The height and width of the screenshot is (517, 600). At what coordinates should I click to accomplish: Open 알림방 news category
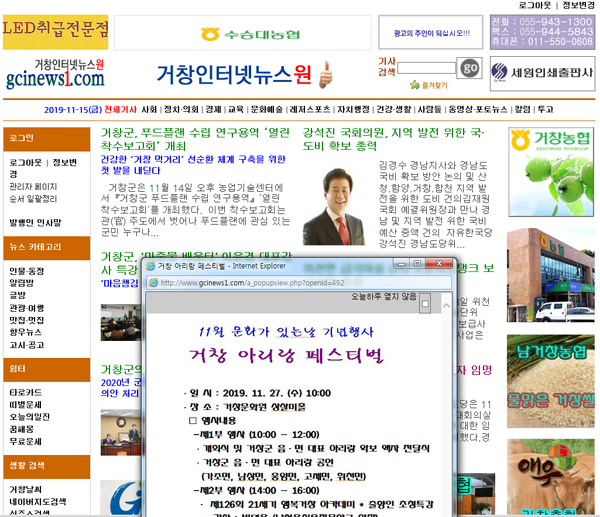click(21, 283)
